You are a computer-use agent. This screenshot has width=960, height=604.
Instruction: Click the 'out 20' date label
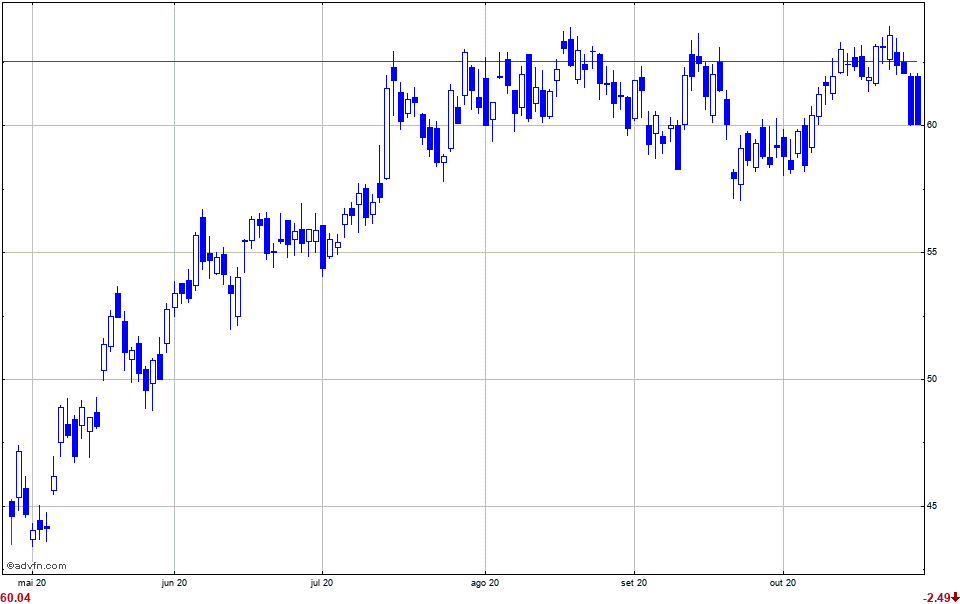coord(783,583)
